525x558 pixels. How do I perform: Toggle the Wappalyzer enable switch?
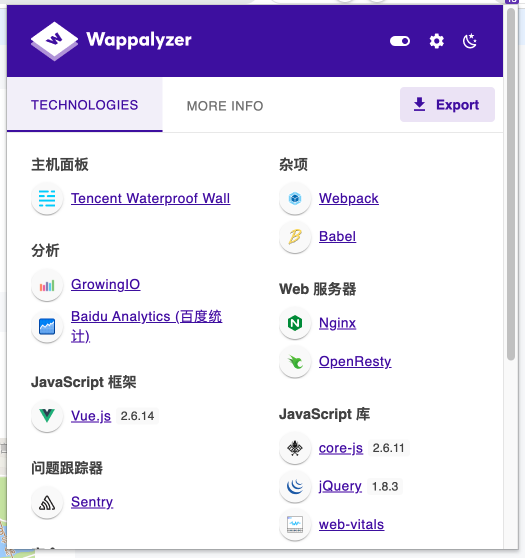(400, 41)
